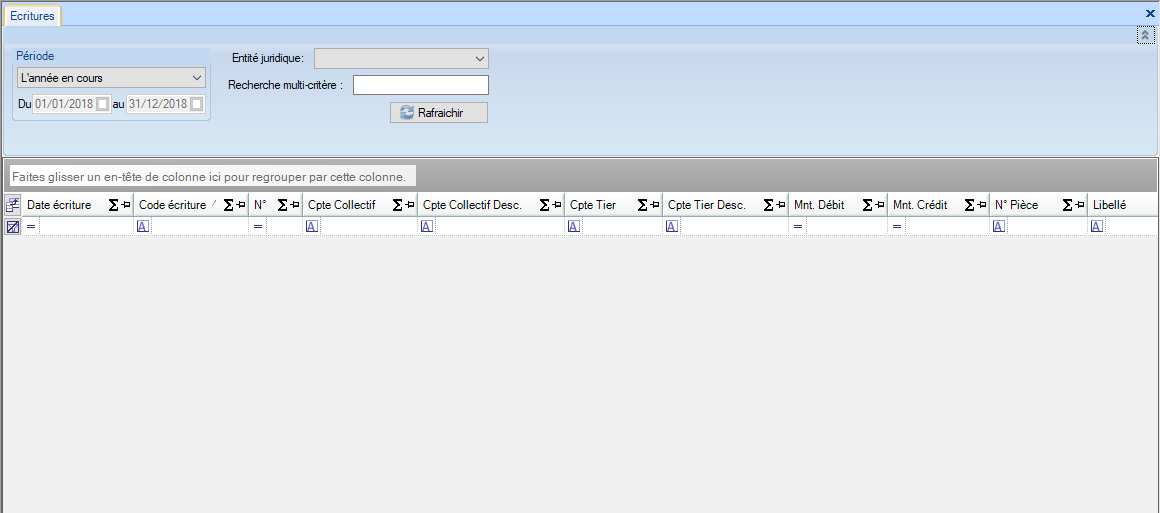The width and height of the screenshot is (1160, 513).
Task: Click the sum icon in Date écriture column
Action: tap(113, 205)
